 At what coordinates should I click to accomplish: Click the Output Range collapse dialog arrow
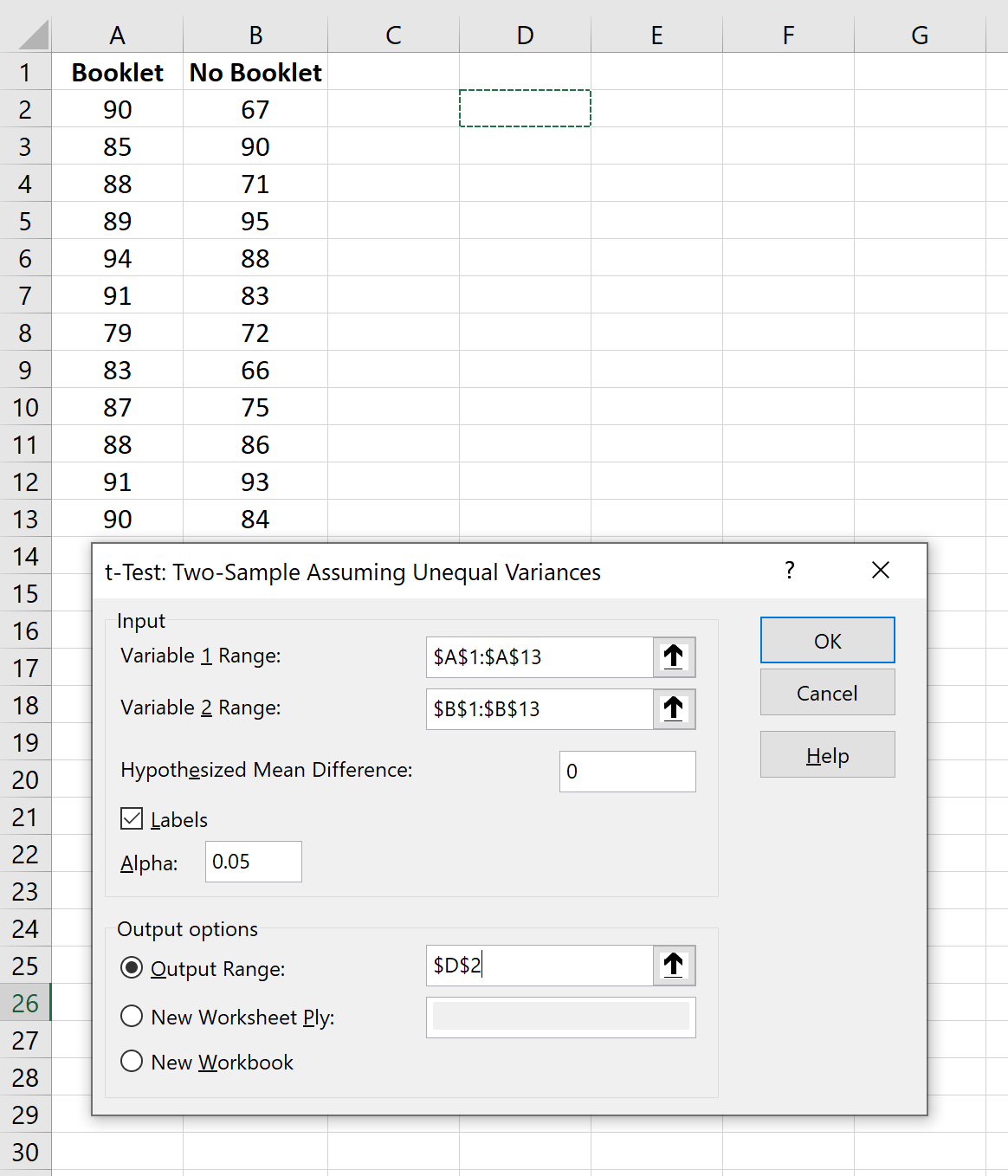pos(674,965)
